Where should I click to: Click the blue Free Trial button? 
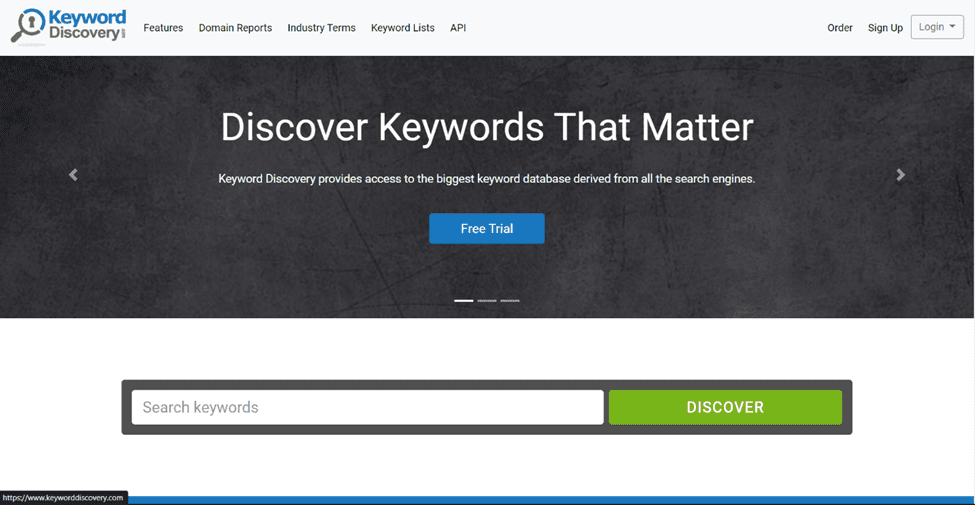click(x=487, y=228)
